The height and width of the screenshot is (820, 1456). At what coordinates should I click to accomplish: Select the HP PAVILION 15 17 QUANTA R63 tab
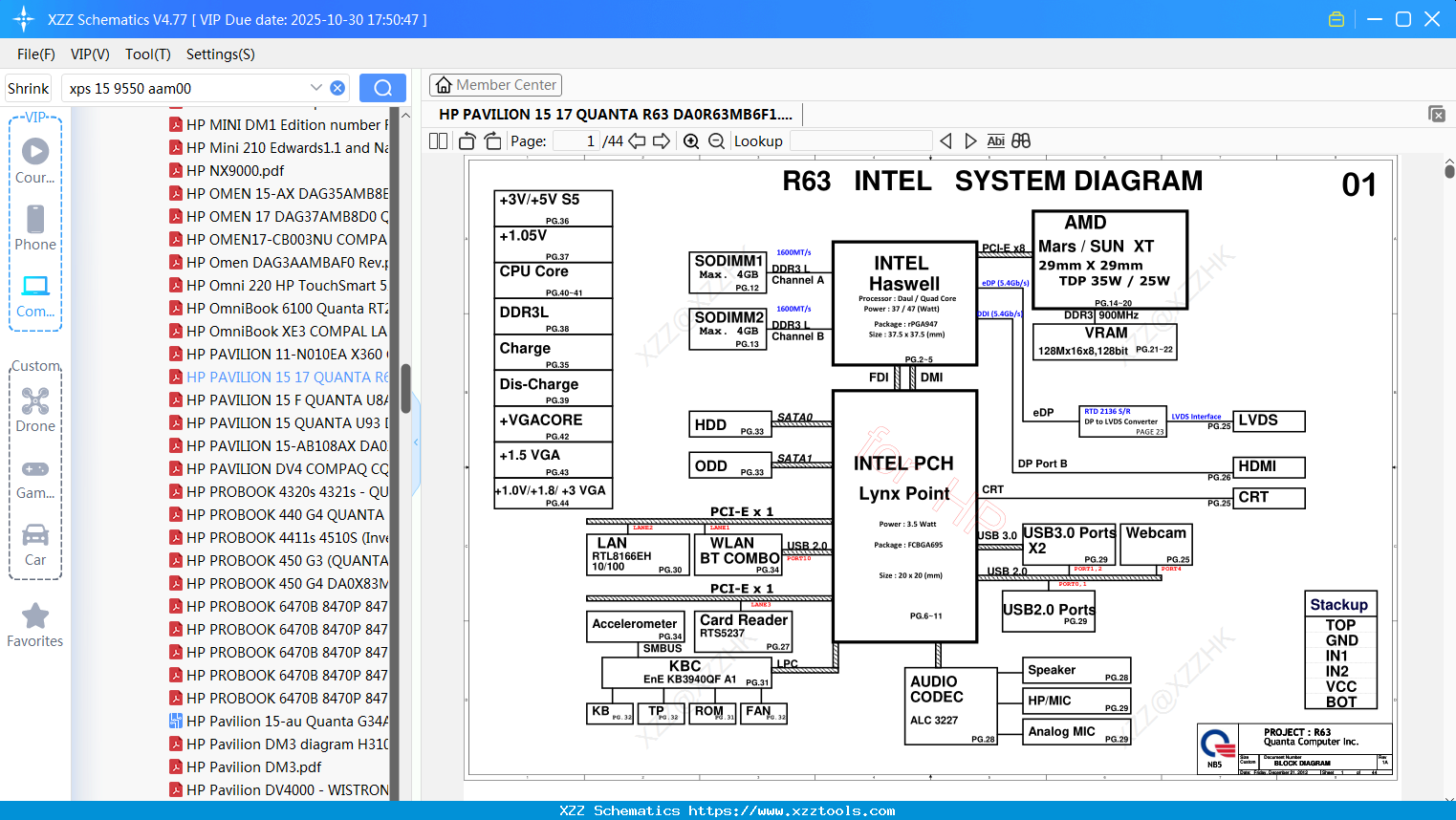click(x=616, y=114)
